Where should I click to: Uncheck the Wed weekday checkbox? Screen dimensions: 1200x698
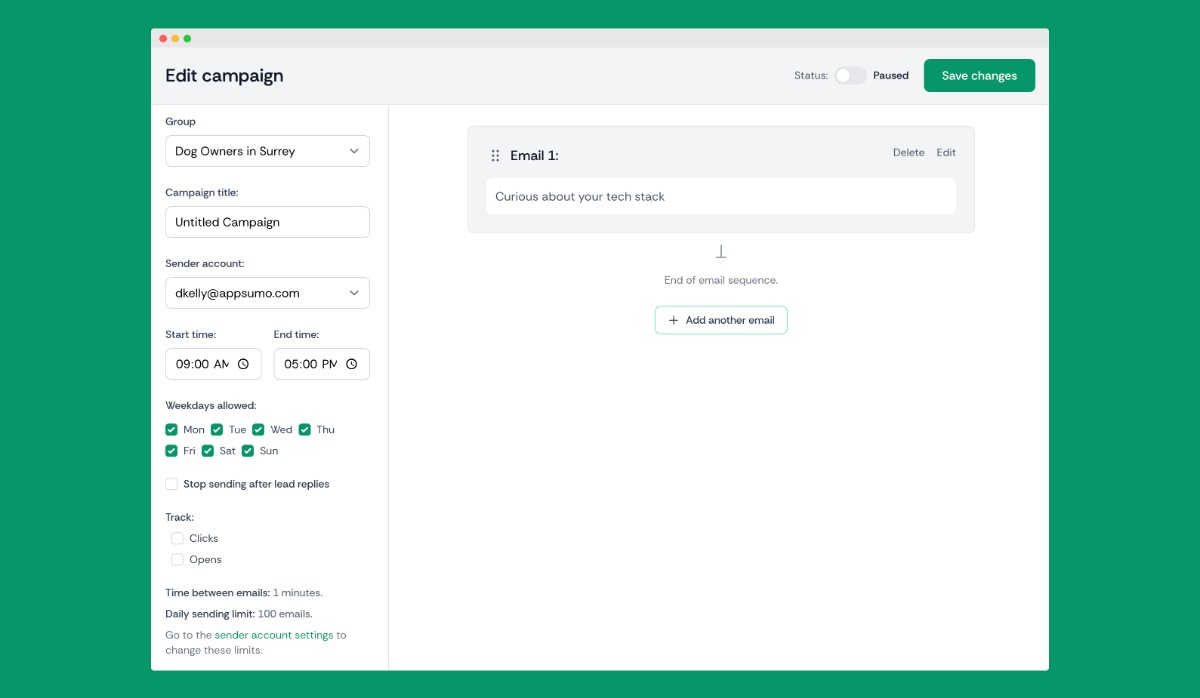[x=258, y=429]
